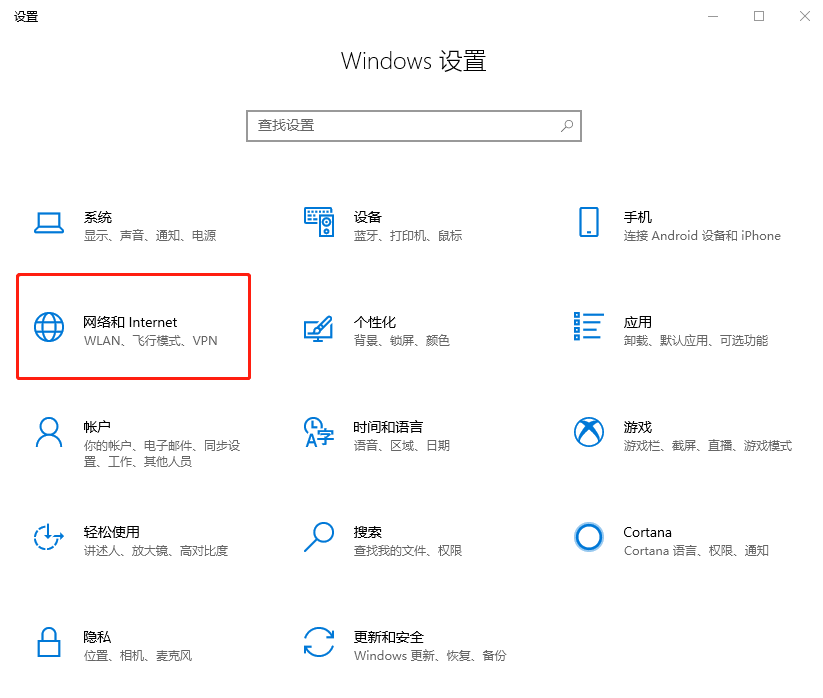Click the text 背景、锁屏、颜色
The image size is (823, 698).
tap(402, 341)
